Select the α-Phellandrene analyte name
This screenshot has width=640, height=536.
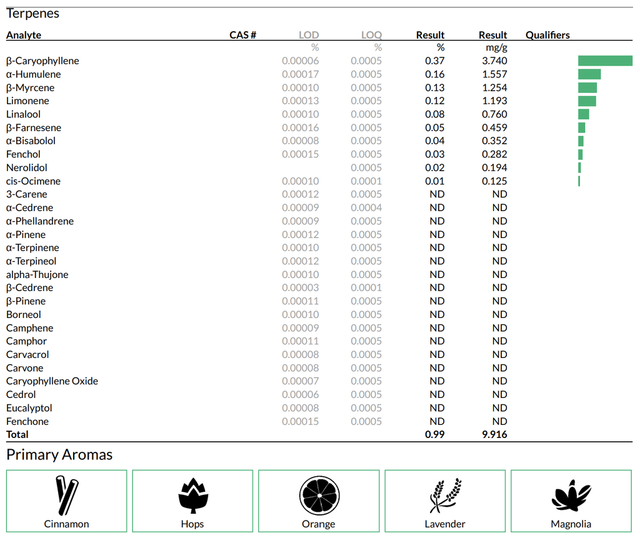(x=40, y=221)
